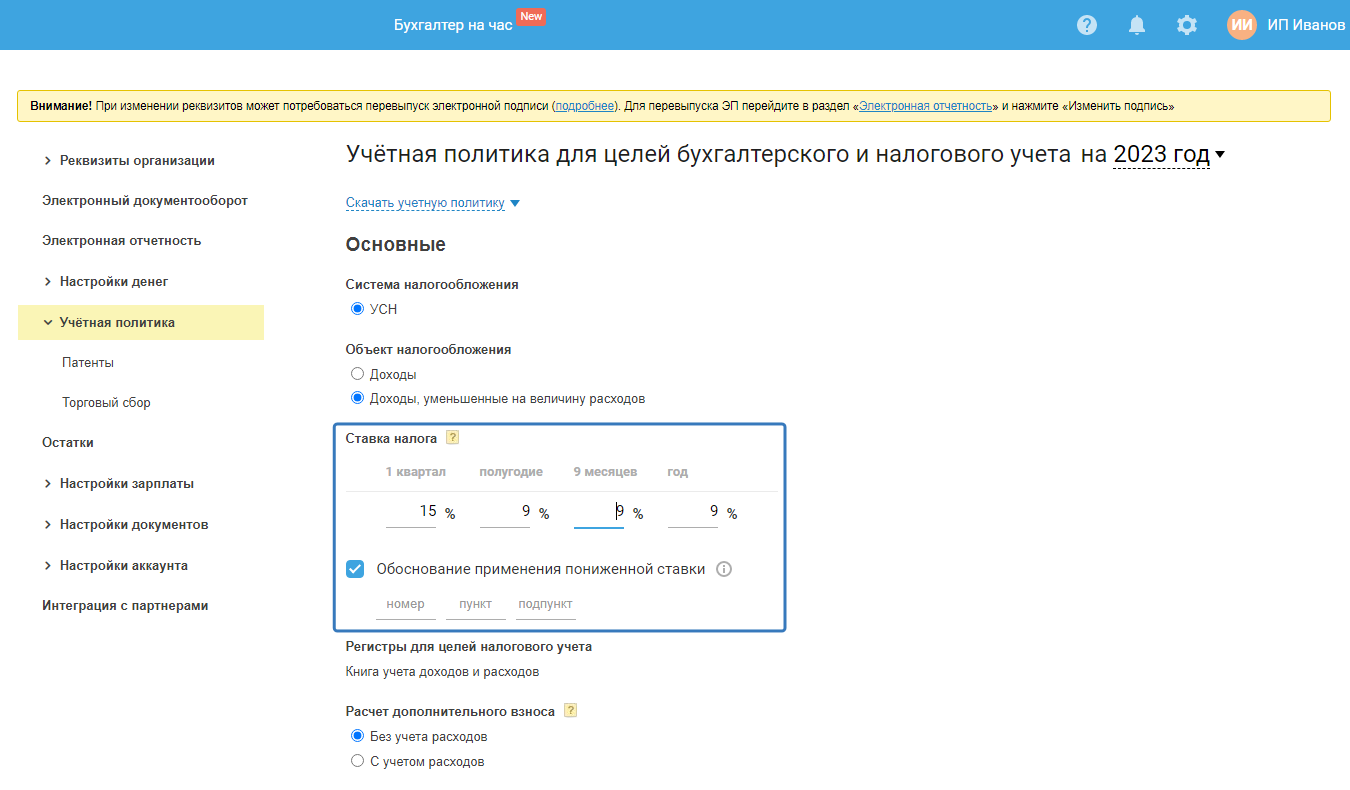The height and width of the screenshot is (790, 1350).
Task: Select the Доходы radio button
Action: coord(357,374)
